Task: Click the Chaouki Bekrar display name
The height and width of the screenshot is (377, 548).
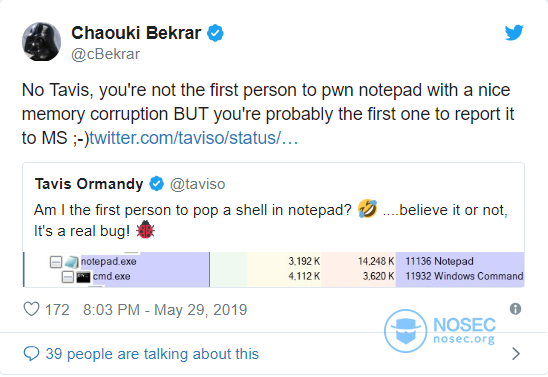Action: 136,33
